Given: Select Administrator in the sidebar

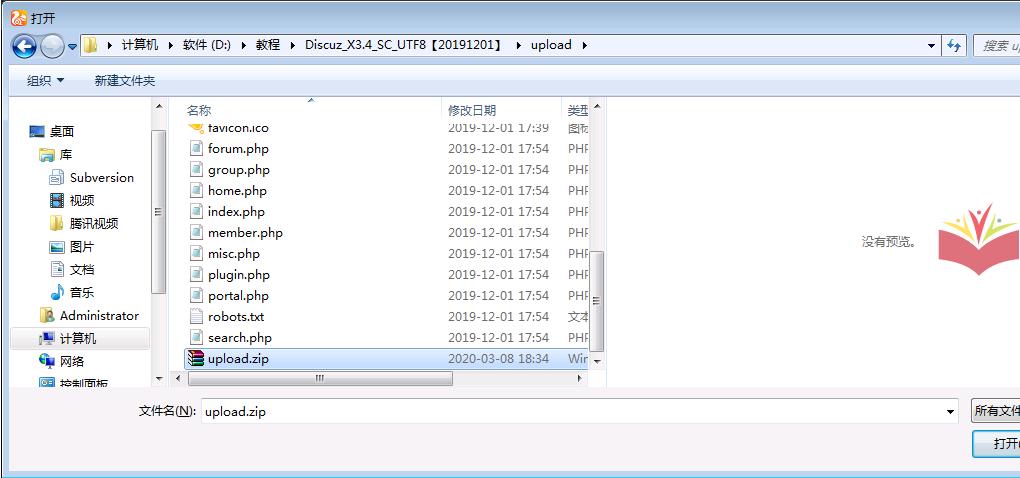Looking at the screenshot, I should coord(99,315).
